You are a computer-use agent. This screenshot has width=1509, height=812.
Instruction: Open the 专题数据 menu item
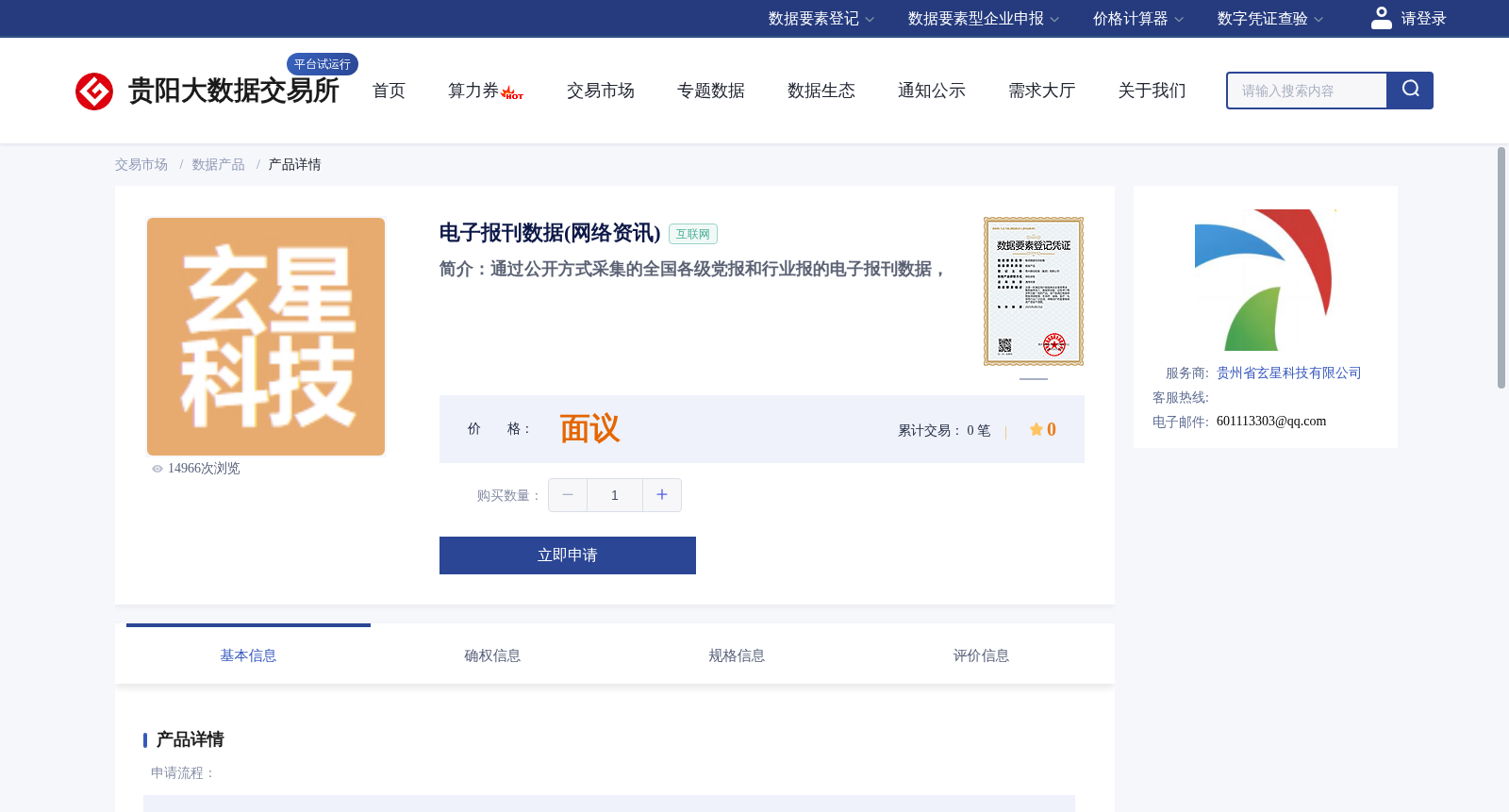pyautogui.click(x=711, y=91)
